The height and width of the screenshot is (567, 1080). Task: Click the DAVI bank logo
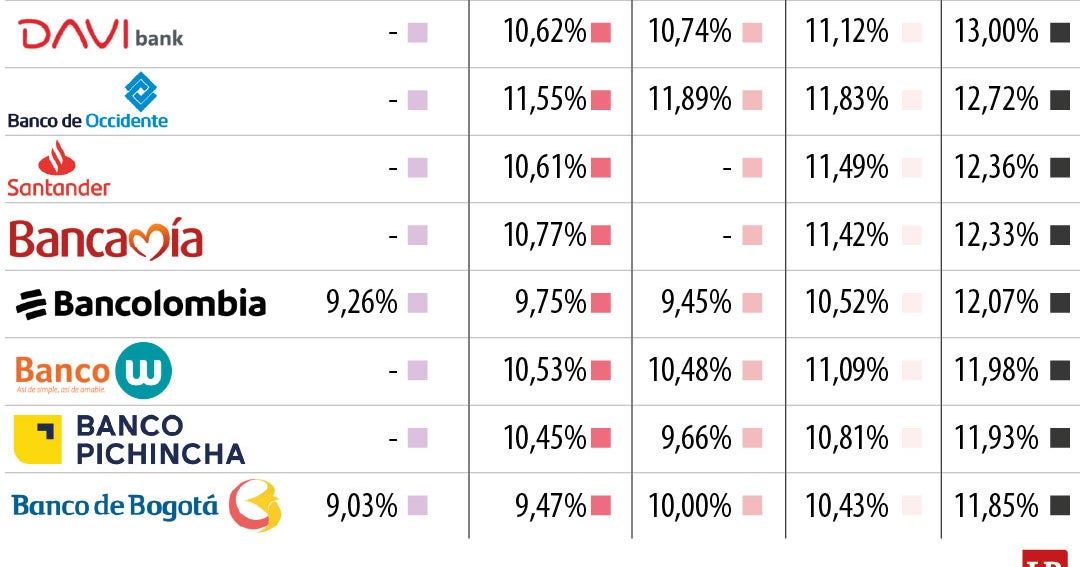[x=101, y=34]
